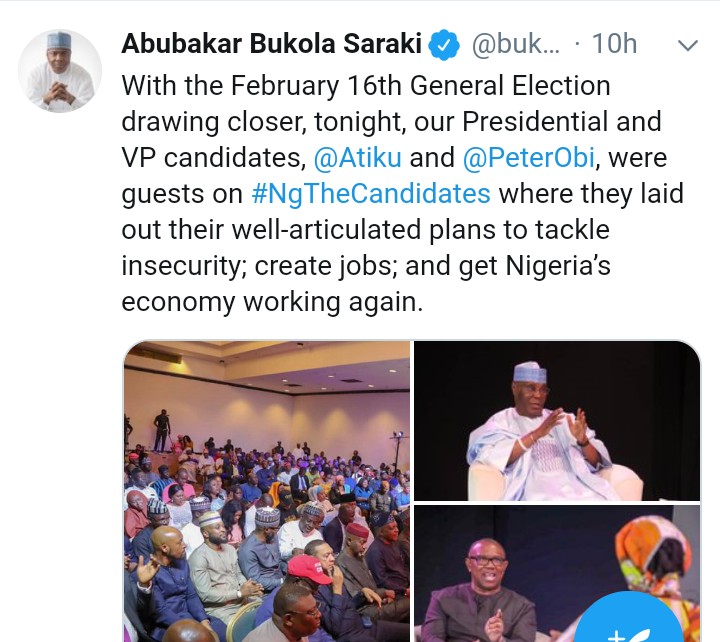Click the text "insecurity; create jobs"
This screenshot has width=720, height=642.
(255, 265)
